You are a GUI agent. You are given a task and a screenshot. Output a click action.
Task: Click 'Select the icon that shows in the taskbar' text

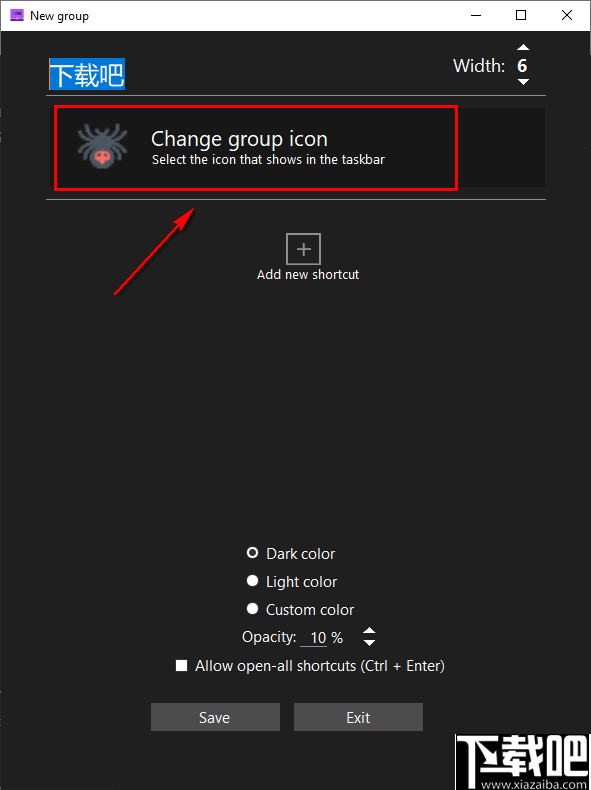269,160
